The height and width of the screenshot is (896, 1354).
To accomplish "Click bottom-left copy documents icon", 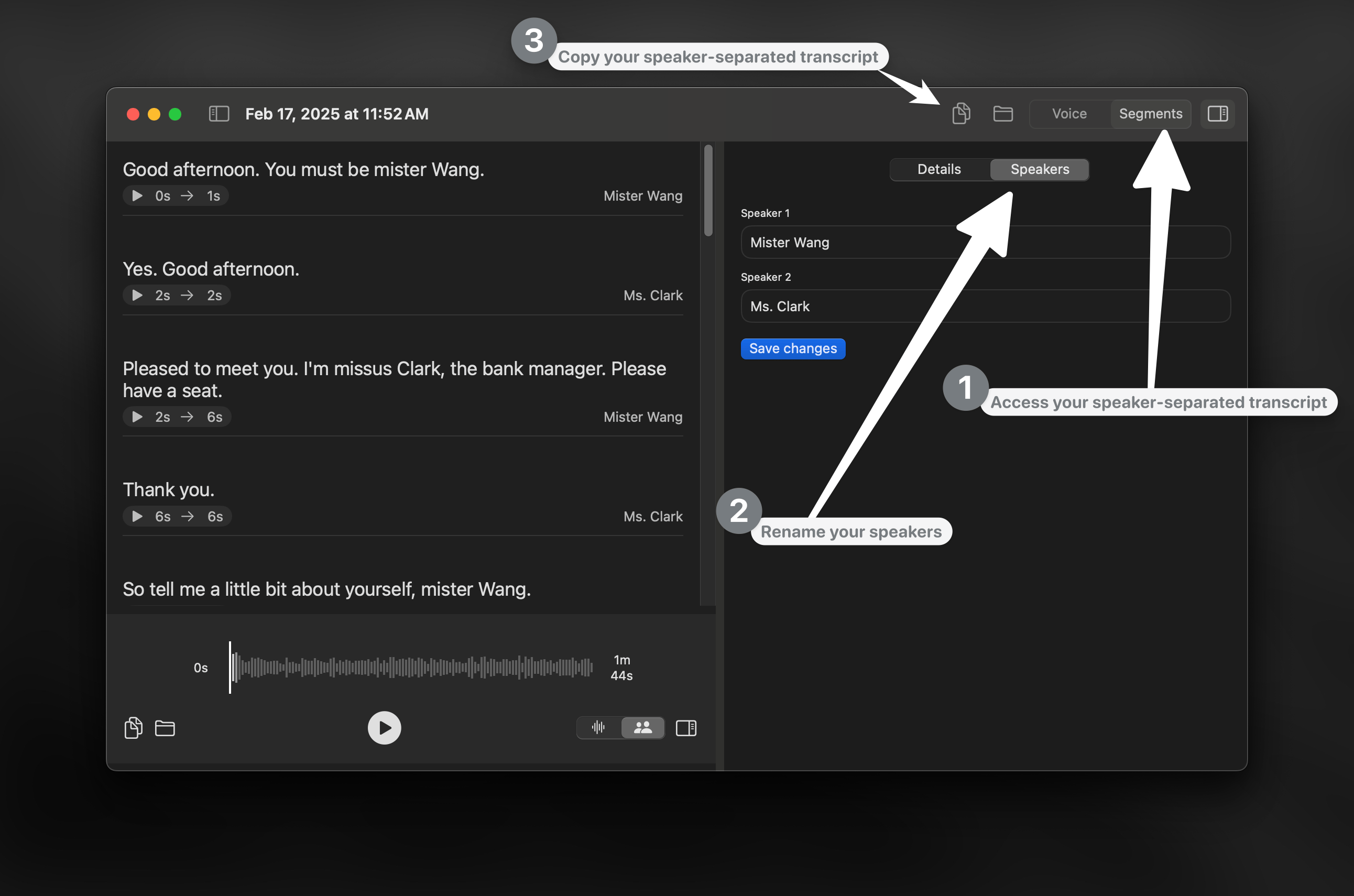I will (x=133, y=727).
